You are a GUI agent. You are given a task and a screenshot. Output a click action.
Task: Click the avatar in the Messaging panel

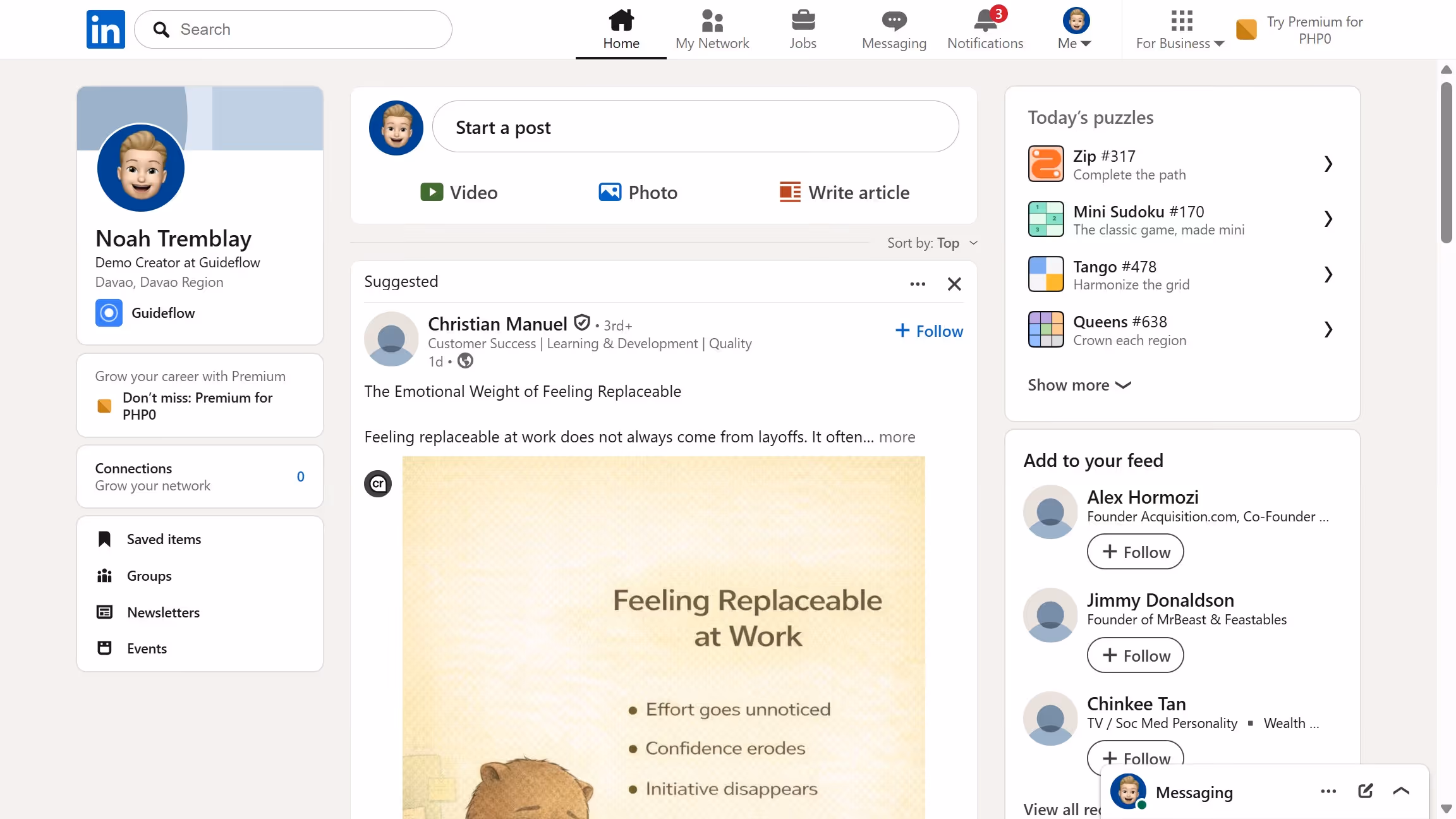(x=1129, y=791)
